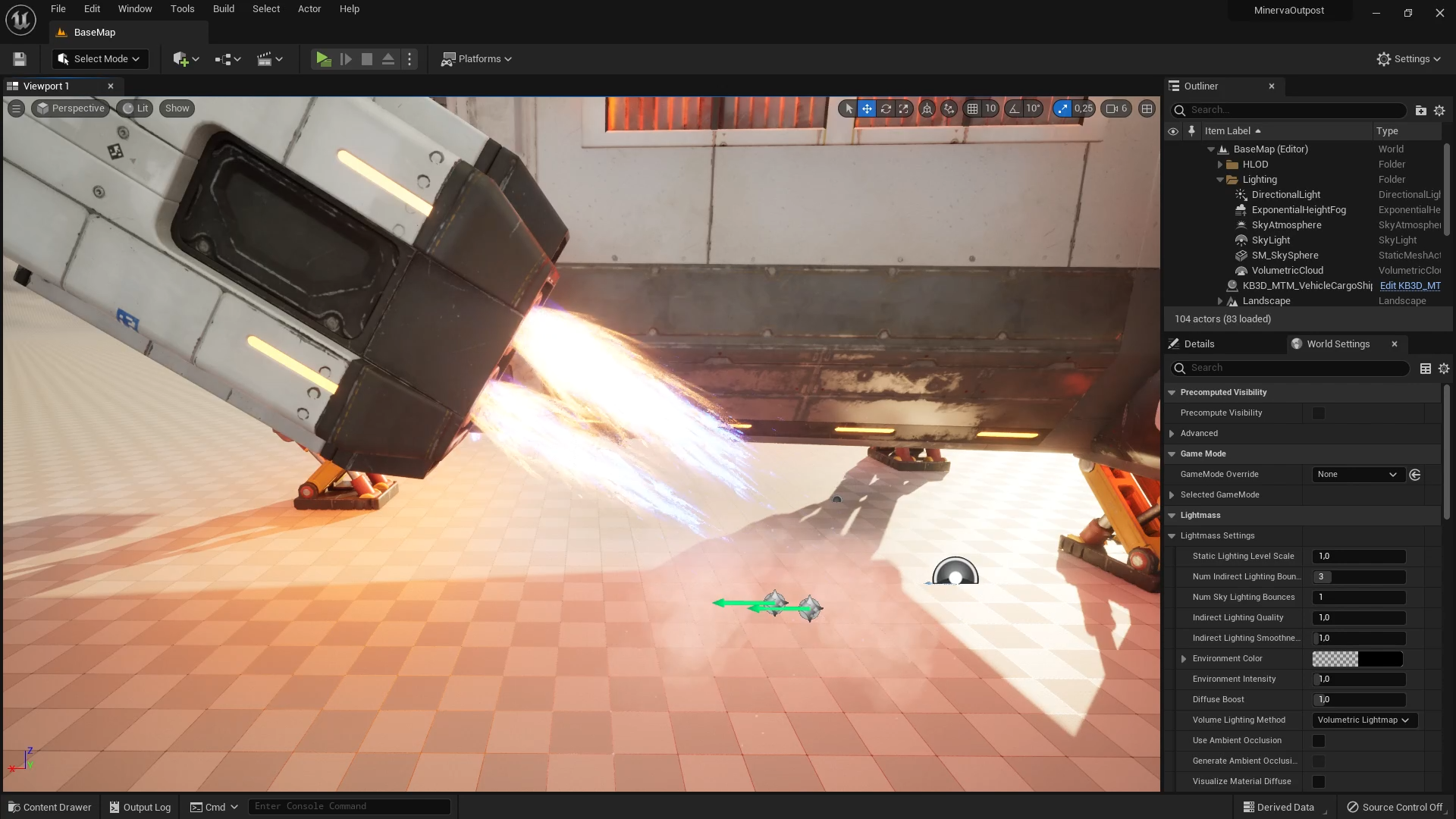Image resolution: width=1456 pixels, height=819 pixels.
Task: Switch to the Details tab
Action: (x=1199, y=344)
